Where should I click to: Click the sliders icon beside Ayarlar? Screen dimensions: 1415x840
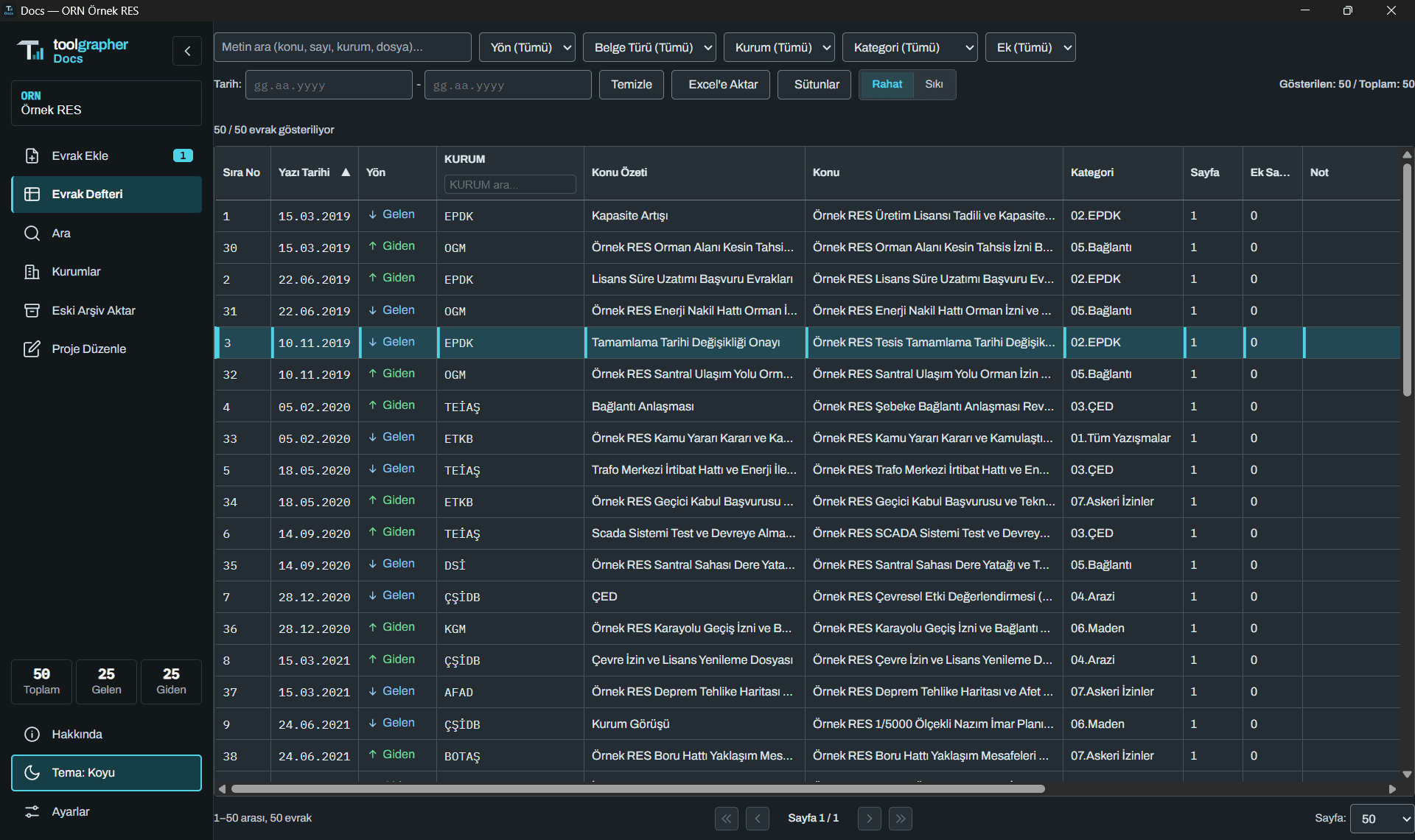click(x=32, y=811)
